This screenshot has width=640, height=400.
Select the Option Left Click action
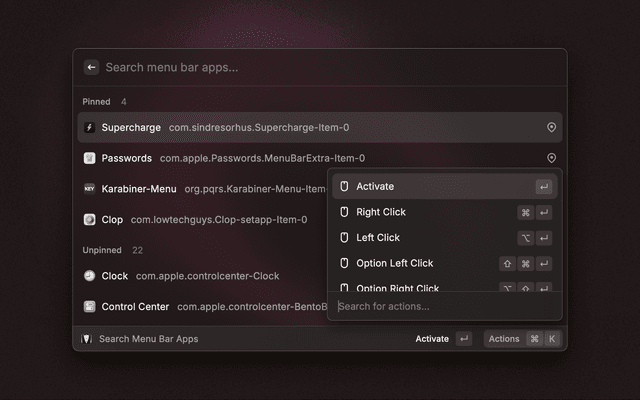[x=395, y=264]
